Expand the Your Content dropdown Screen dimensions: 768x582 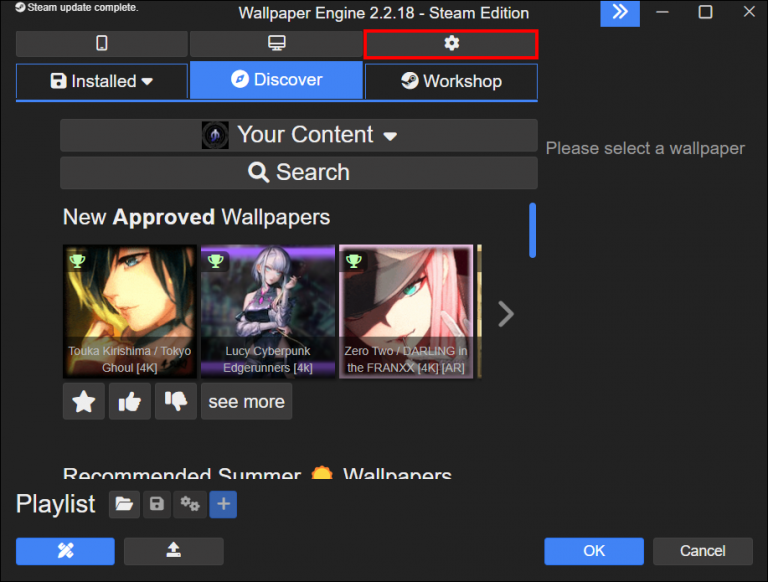(x=298, y=135)
